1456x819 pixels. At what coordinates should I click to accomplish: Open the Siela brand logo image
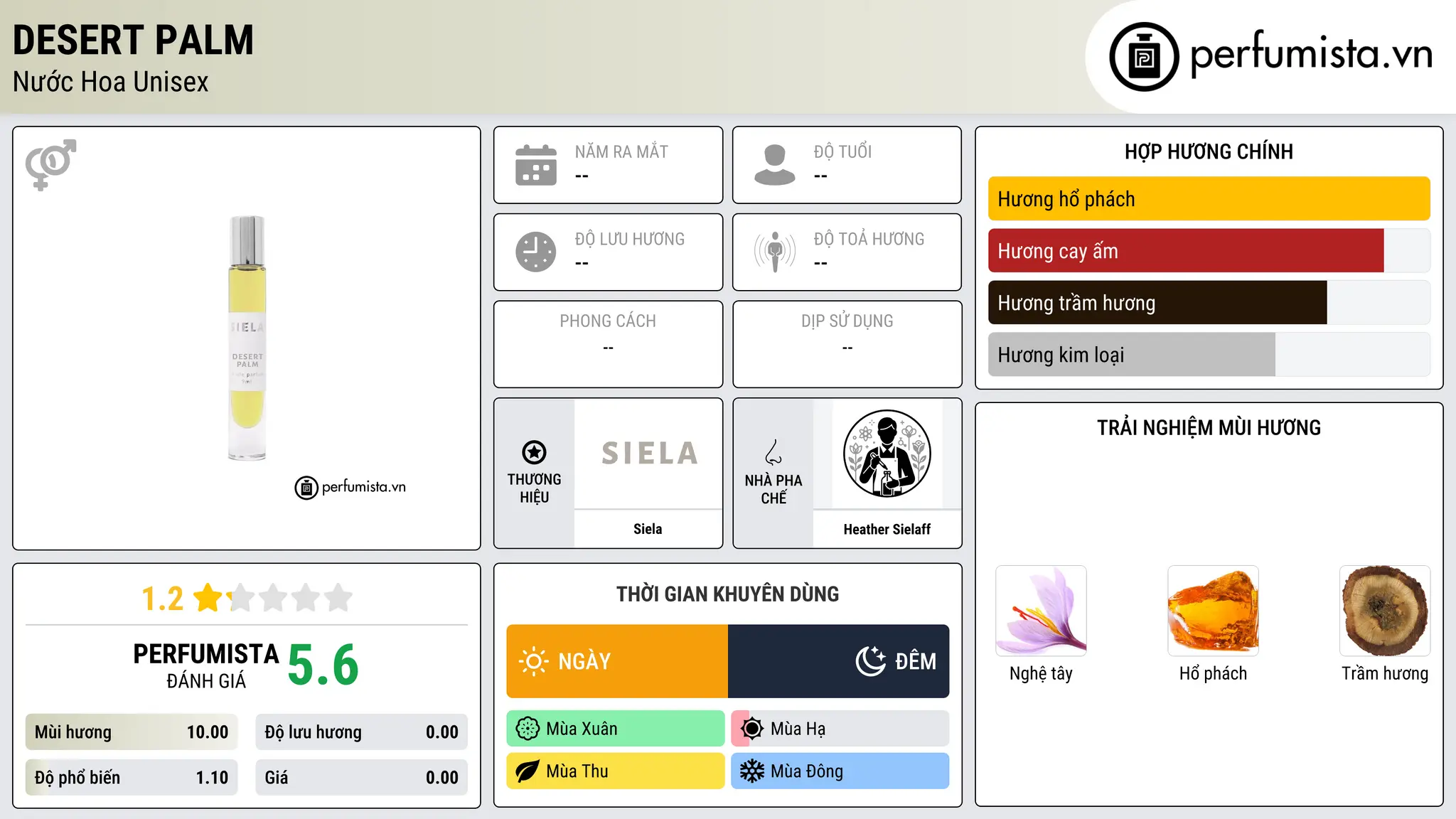(648, 454)
